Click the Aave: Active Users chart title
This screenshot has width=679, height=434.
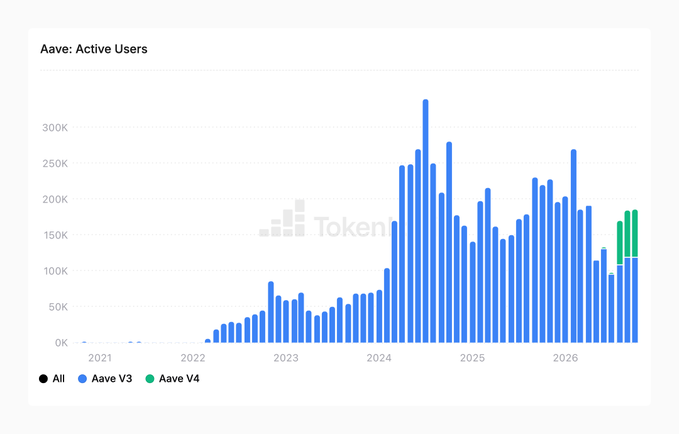94,49
